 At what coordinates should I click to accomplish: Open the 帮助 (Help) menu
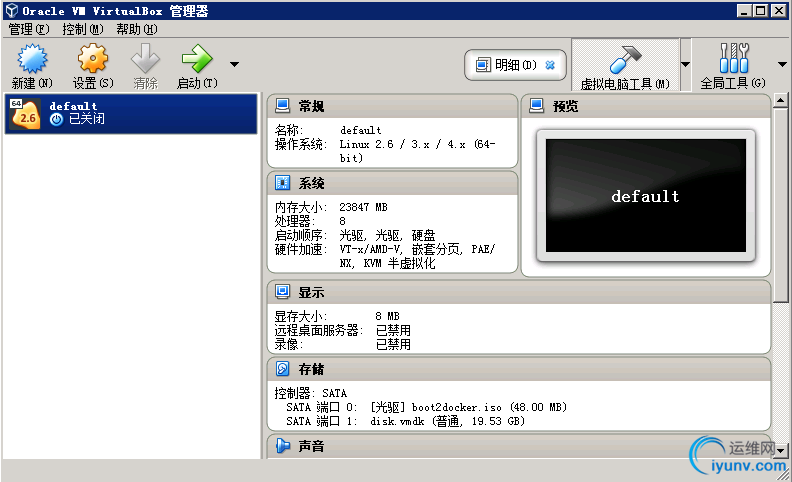[136, 29]
